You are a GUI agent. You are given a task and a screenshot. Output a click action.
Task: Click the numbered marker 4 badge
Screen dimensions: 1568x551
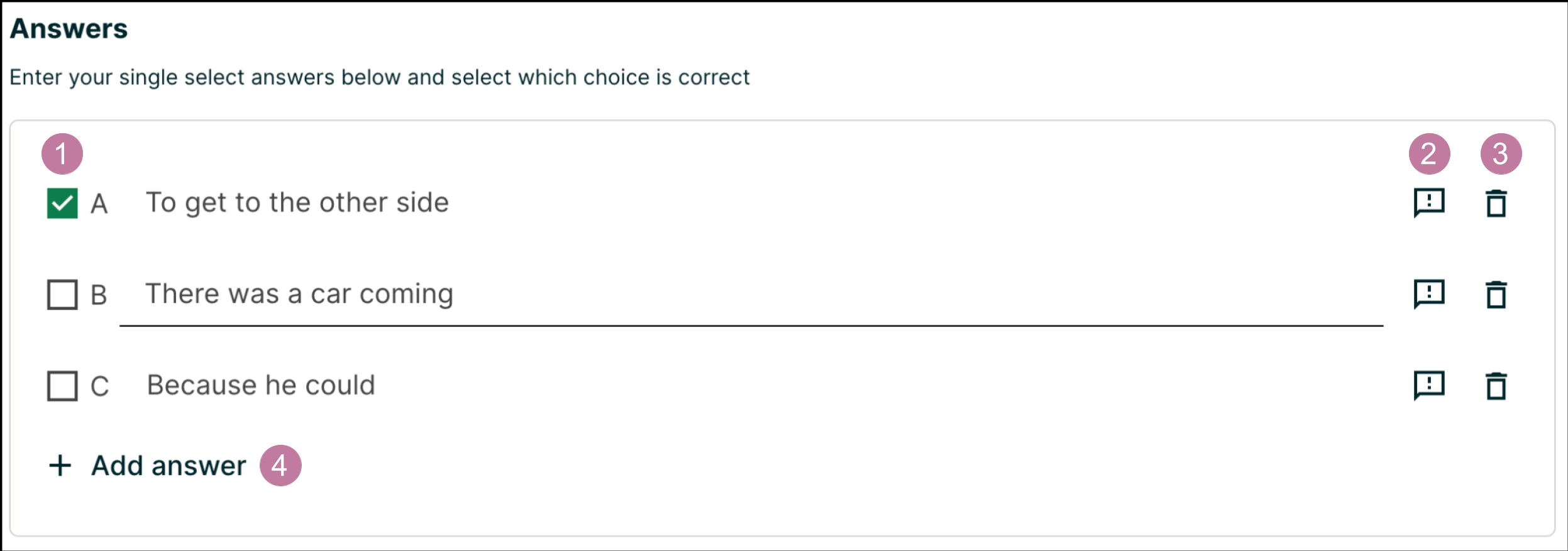click(x=280, y=466)
